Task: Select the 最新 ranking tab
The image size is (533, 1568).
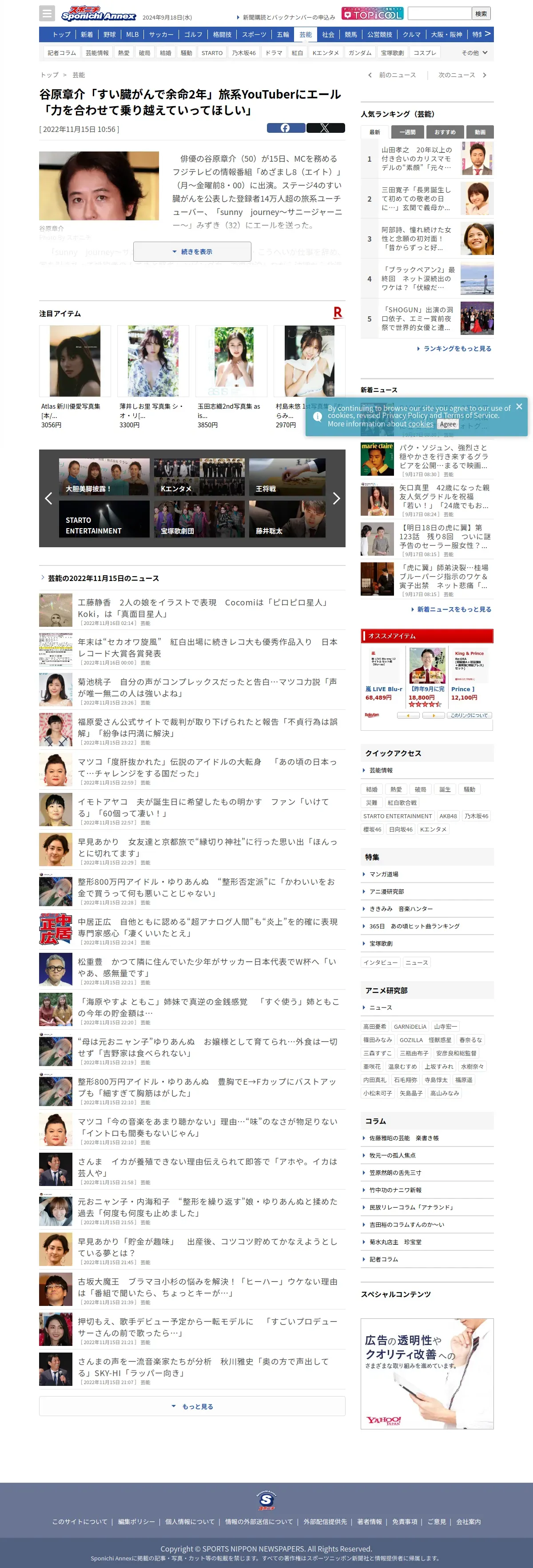Action: (375, 132)
